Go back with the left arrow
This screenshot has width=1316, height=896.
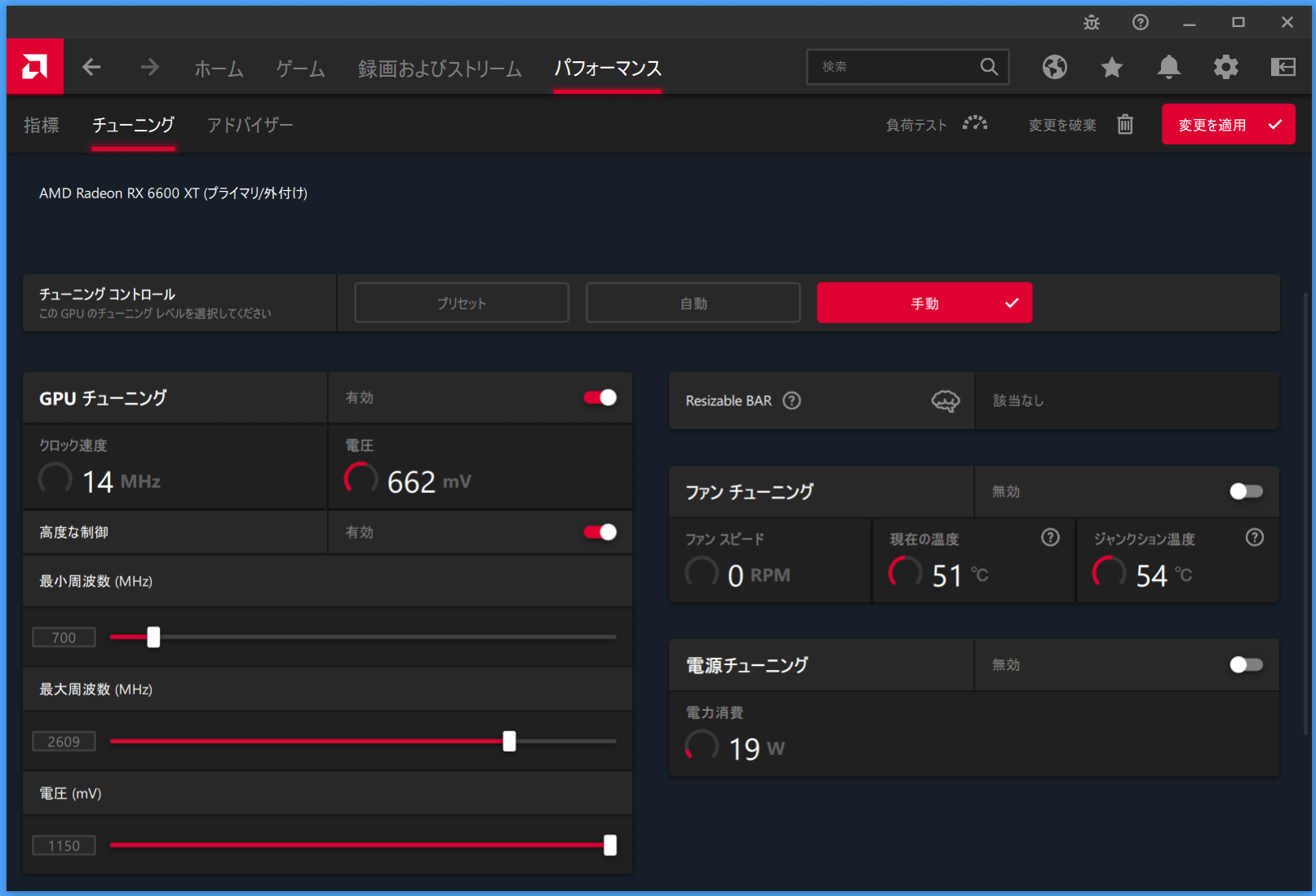click(x=91, y=67)
